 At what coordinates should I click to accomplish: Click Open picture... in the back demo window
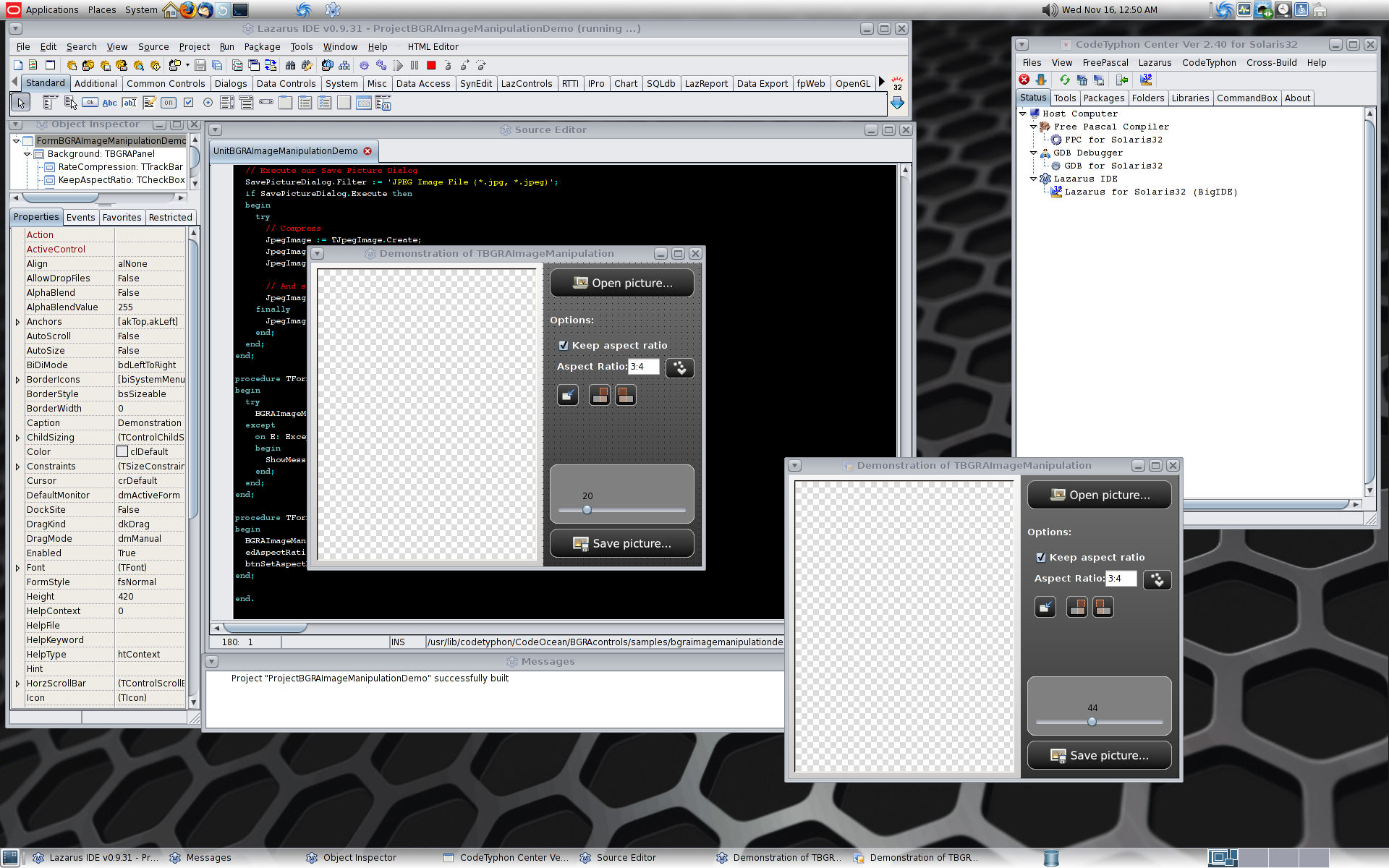click(1100, 495)
